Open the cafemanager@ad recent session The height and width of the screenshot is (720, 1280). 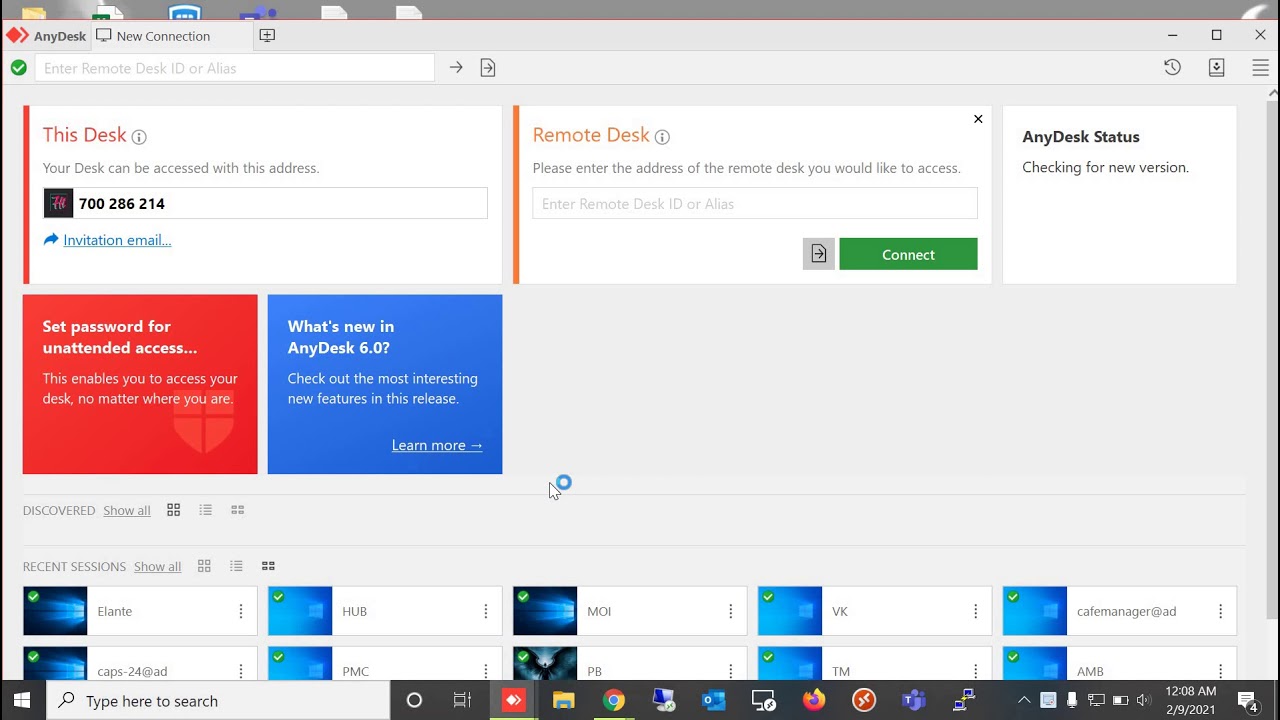coord(1120,611)
